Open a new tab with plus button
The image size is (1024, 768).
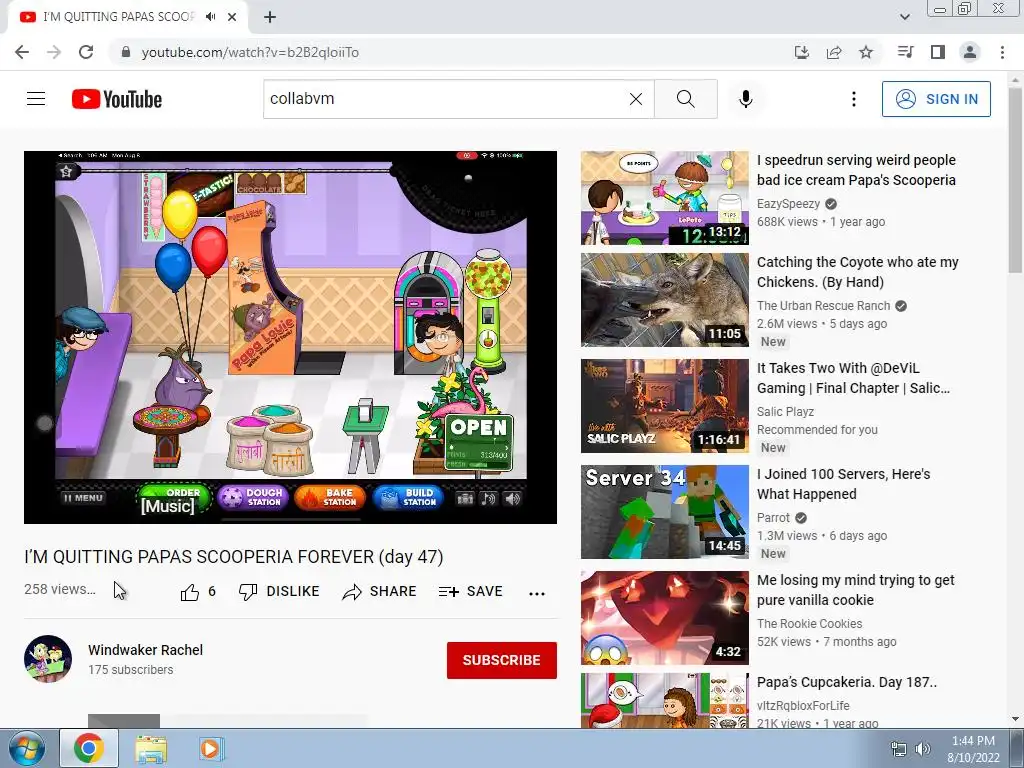[x=270, y=17]
